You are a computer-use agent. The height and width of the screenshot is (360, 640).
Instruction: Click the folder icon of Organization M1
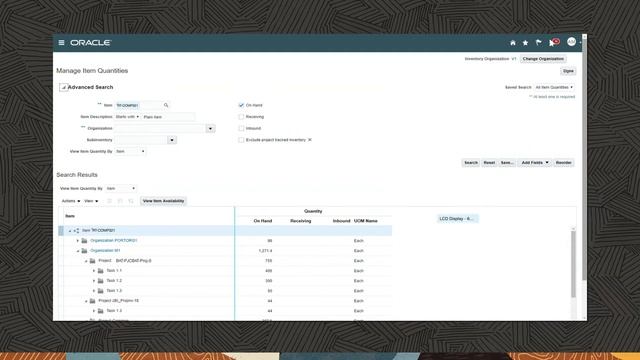84,251
